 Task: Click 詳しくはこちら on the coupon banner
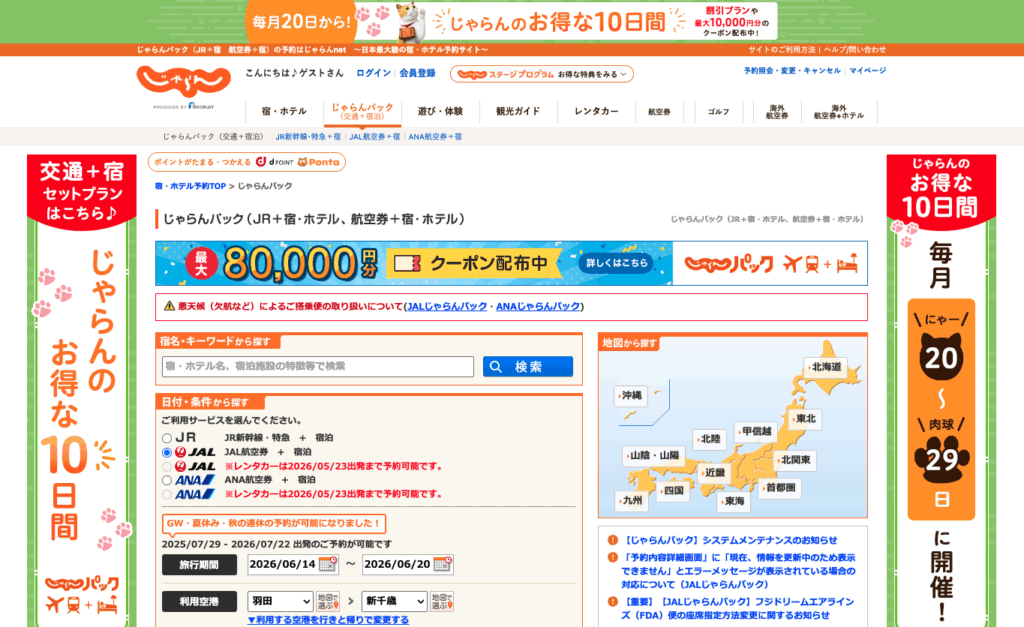tap(616, 263)
